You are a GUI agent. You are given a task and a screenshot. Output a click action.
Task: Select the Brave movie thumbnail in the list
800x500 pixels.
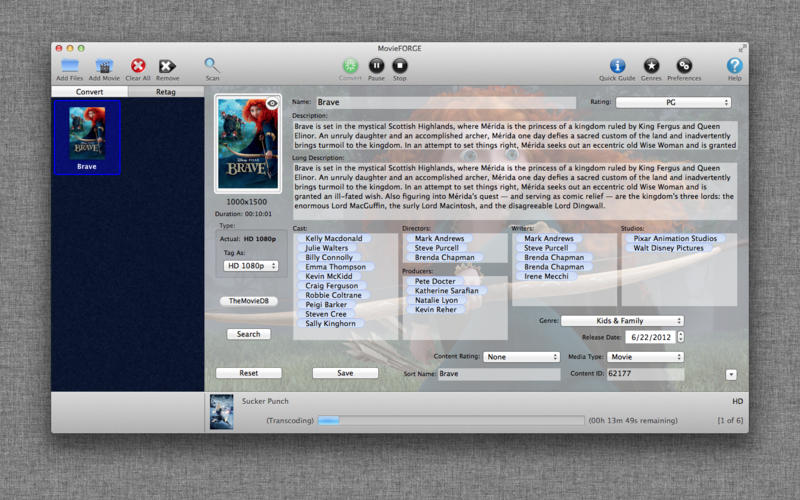click(x=87, y=137)
